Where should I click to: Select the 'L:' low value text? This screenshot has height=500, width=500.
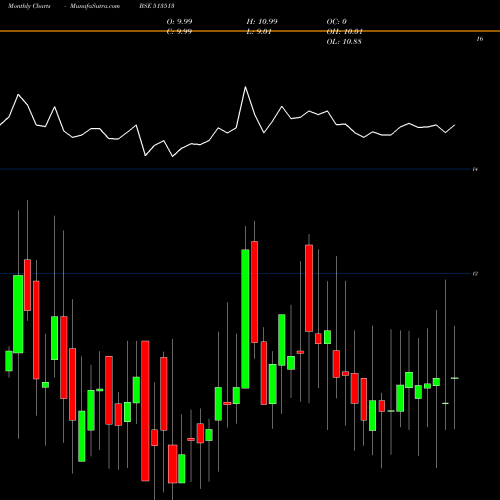259,32
